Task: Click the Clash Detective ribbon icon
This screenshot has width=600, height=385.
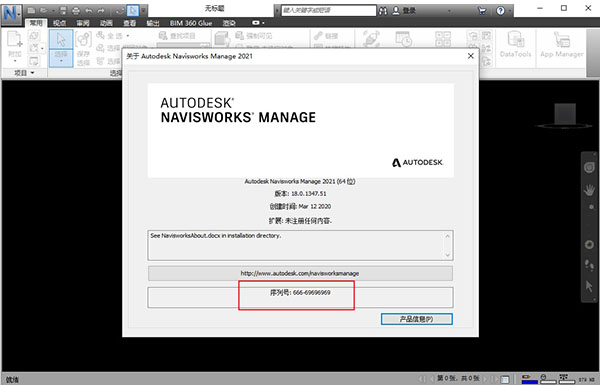Action: coord(372,38)
